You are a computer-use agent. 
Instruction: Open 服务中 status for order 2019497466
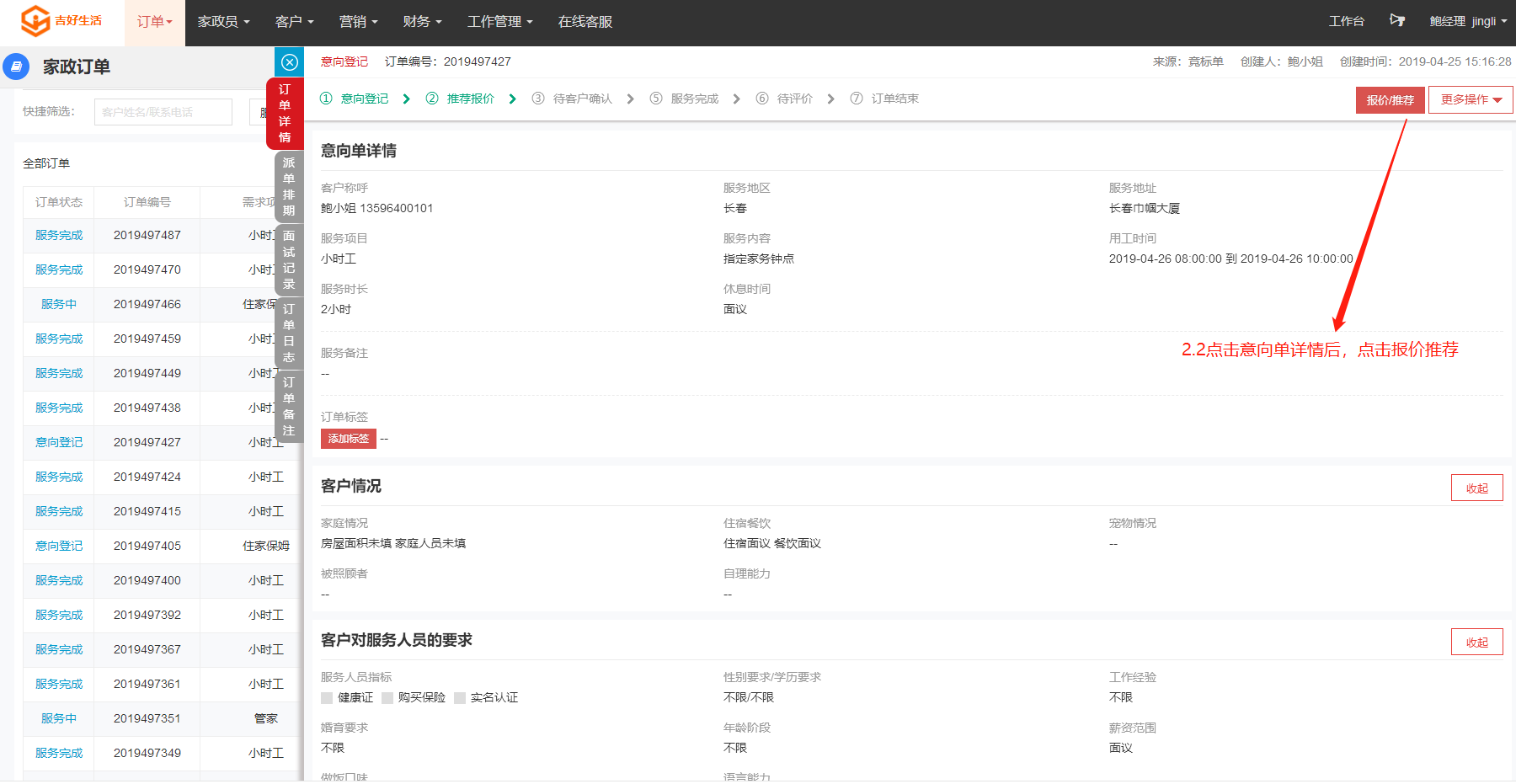(59, 305)
